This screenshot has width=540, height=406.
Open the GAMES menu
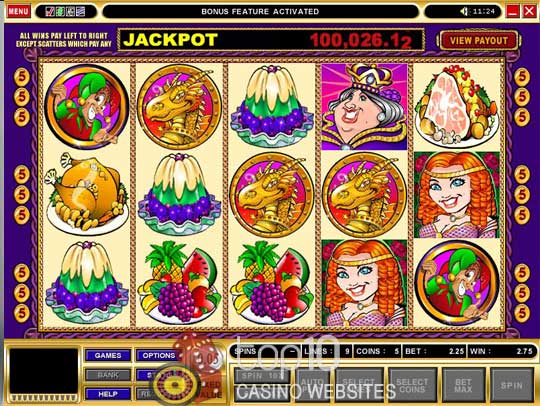(108, 355)
